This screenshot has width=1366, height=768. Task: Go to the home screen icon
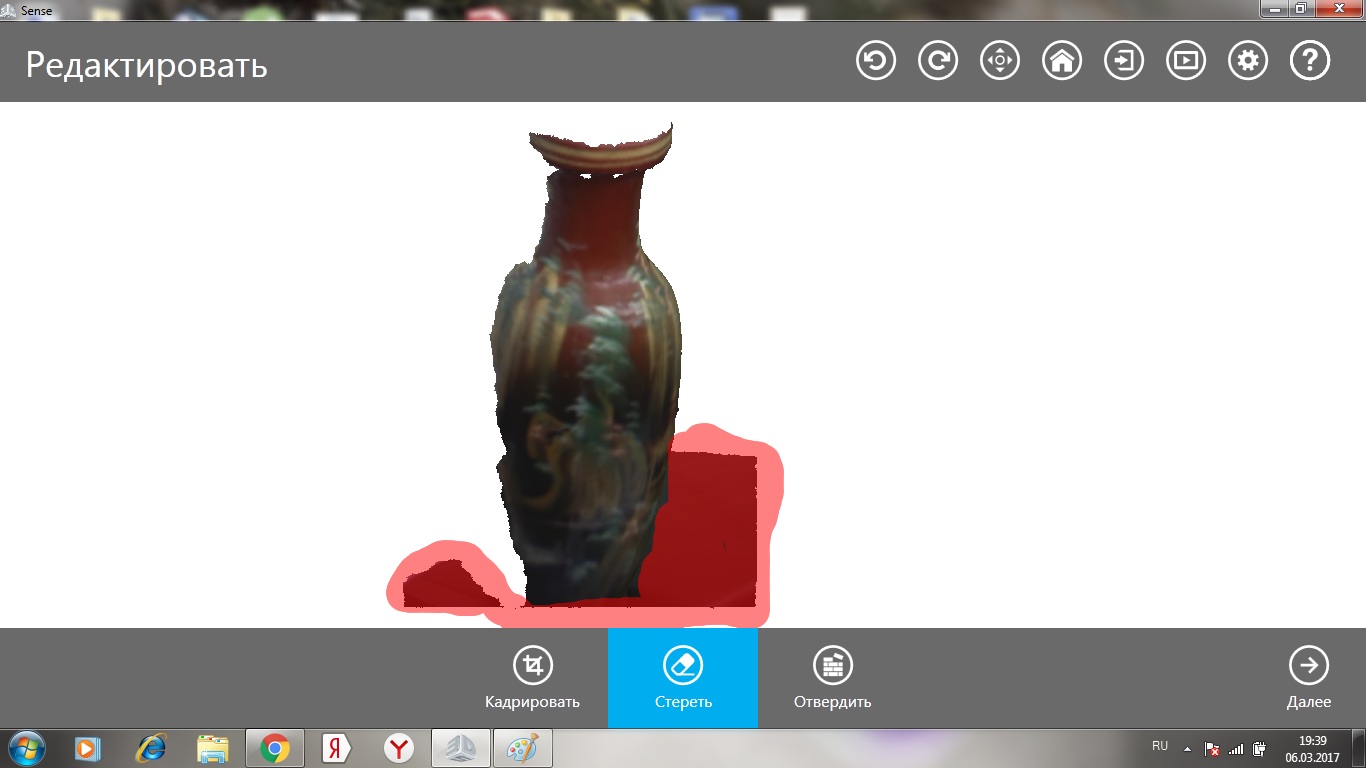(x=1062, y=61)
